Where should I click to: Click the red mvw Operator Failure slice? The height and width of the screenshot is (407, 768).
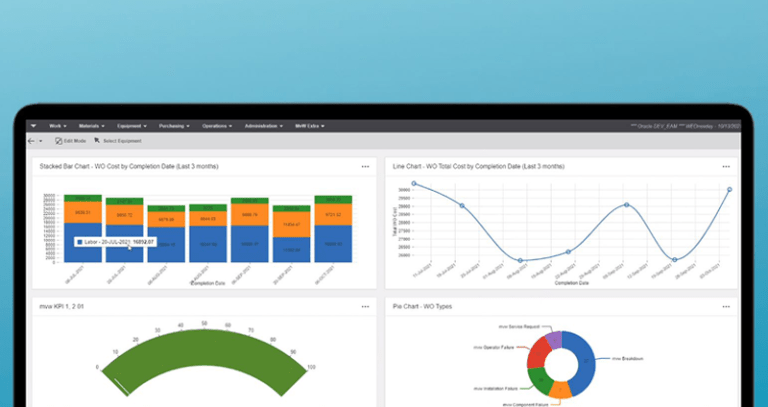pyautogui.click(x=537, y=353)
